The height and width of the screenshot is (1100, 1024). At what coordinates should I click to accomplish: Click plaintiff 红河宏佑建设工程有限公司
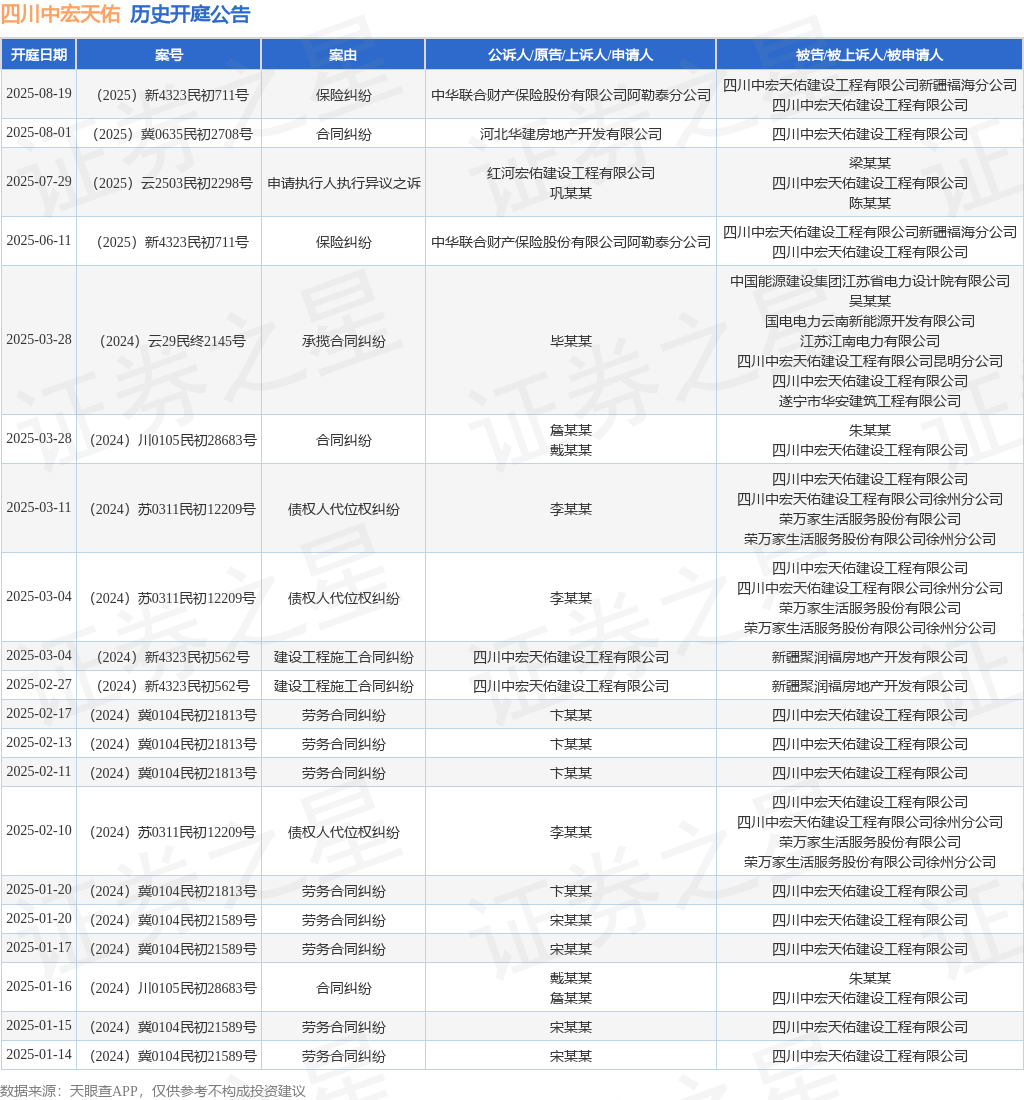pyautogui.click(x=571, y=173)
